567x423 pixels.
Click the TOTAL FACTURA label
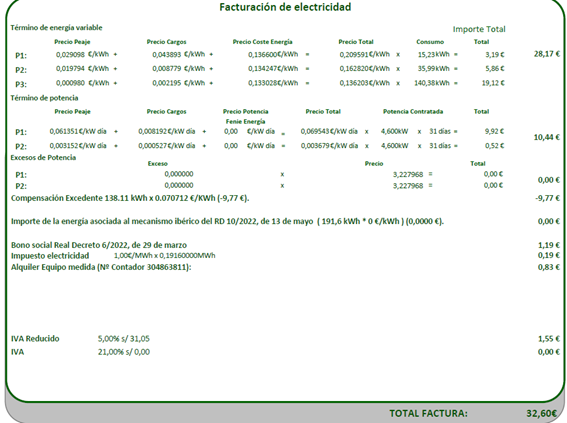(428, 413)
